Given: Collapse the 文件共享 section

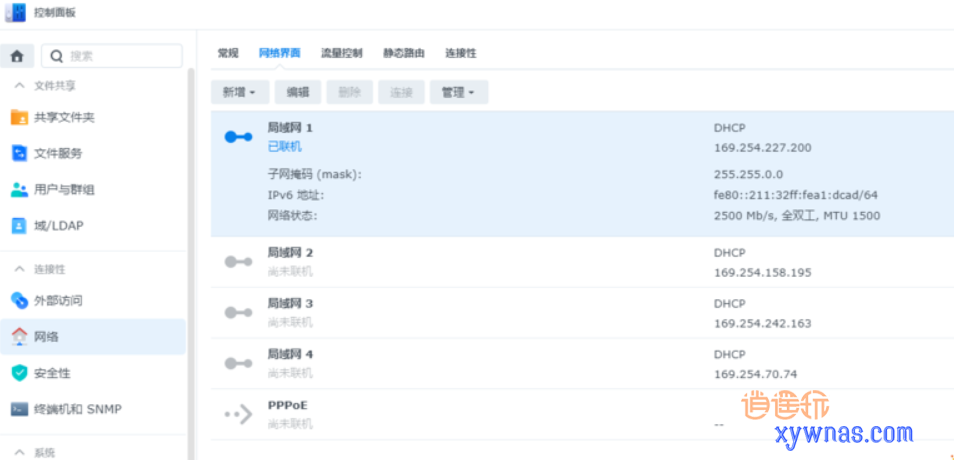Looking at the screenshot, I should coord(19,86).
